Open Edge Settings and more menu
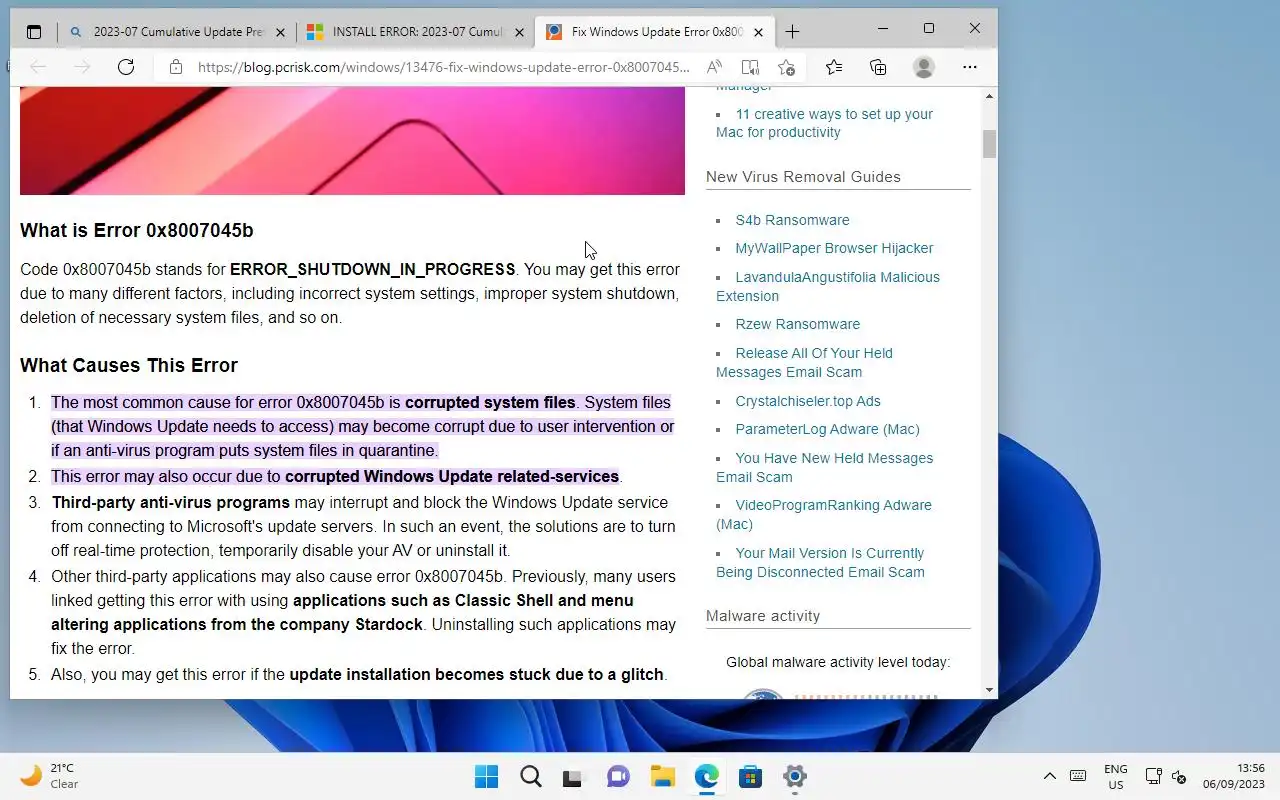Screen dimensions: 1280x800 (970, 67)
